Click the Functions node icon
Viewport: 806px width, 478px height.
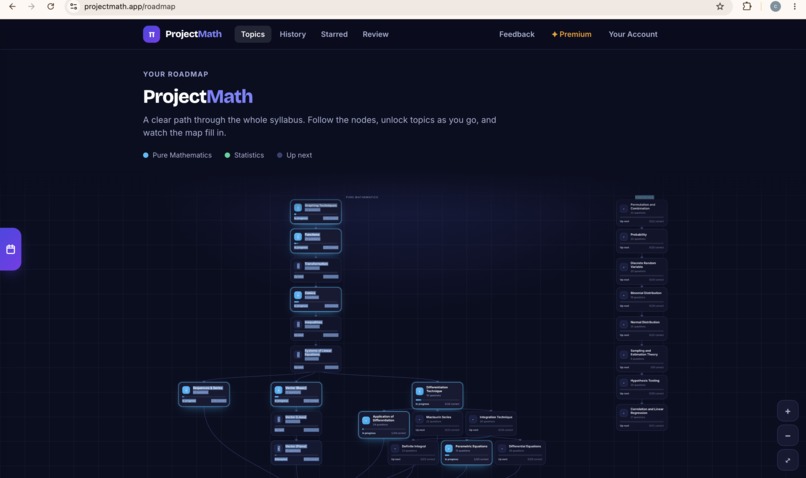(298, 237)
